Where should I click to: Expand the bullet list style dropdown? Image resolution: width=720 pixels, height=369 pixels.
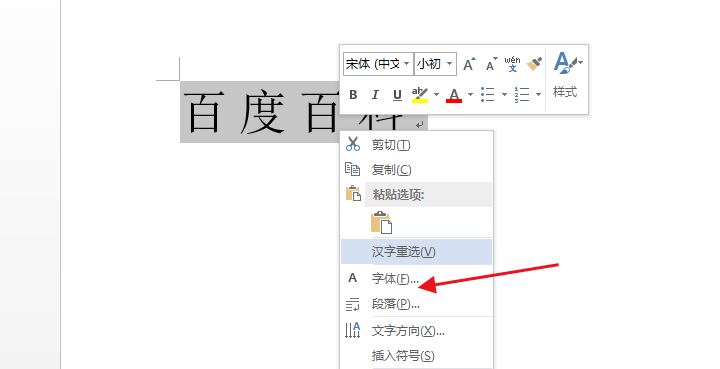(504, 95)
